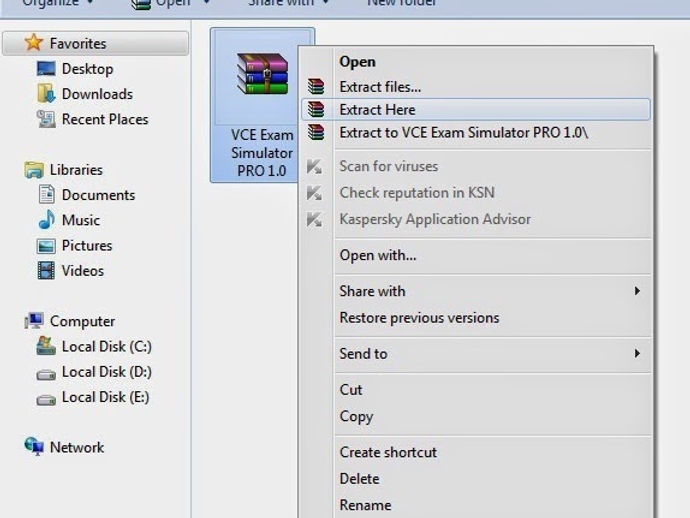The height and width of the screenshot is (518, 690).
Task: Select Computer label in navigation pane
Action: (82, 321)
